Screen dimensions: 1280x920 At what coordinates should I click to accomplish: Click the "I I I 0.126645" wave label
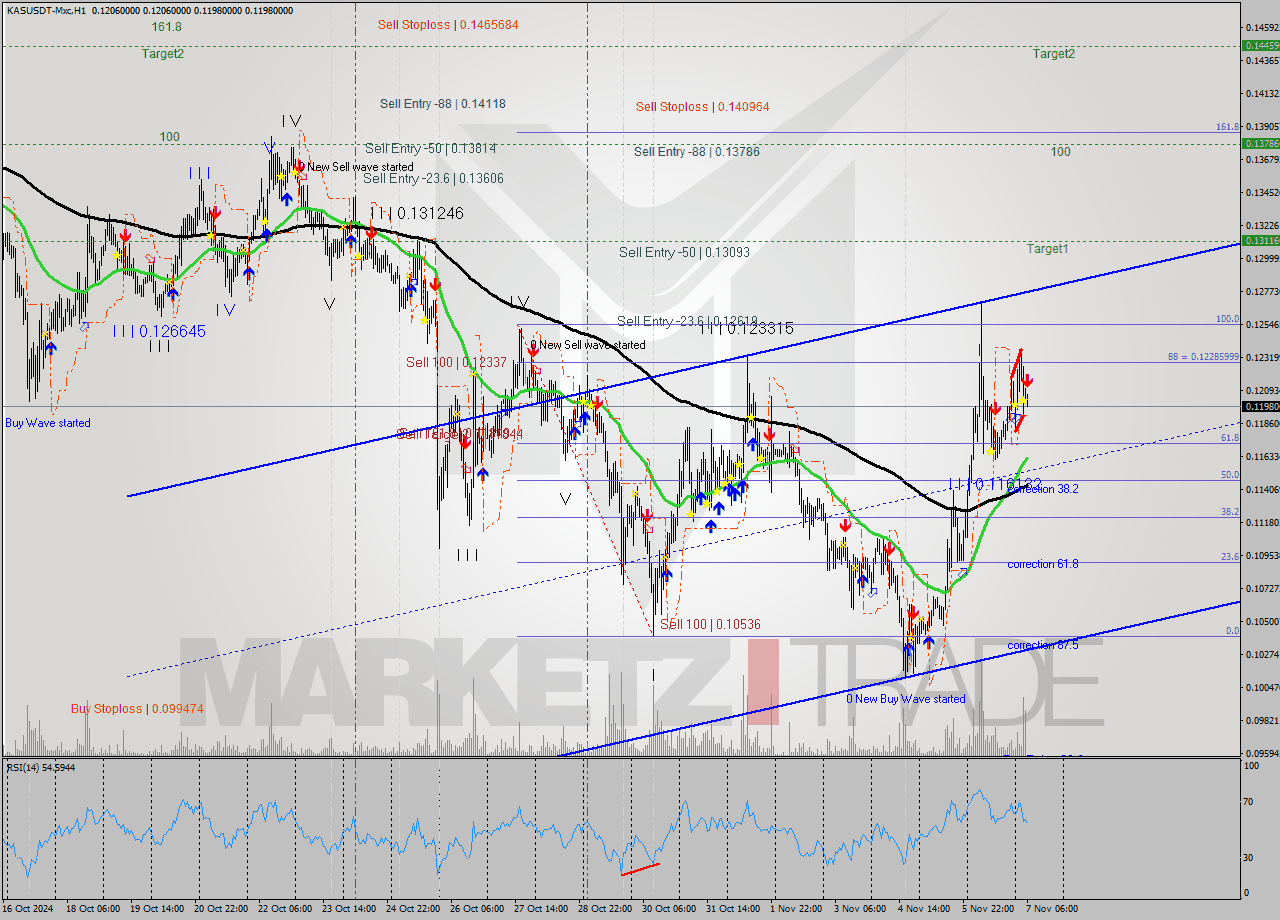point(159,331)
